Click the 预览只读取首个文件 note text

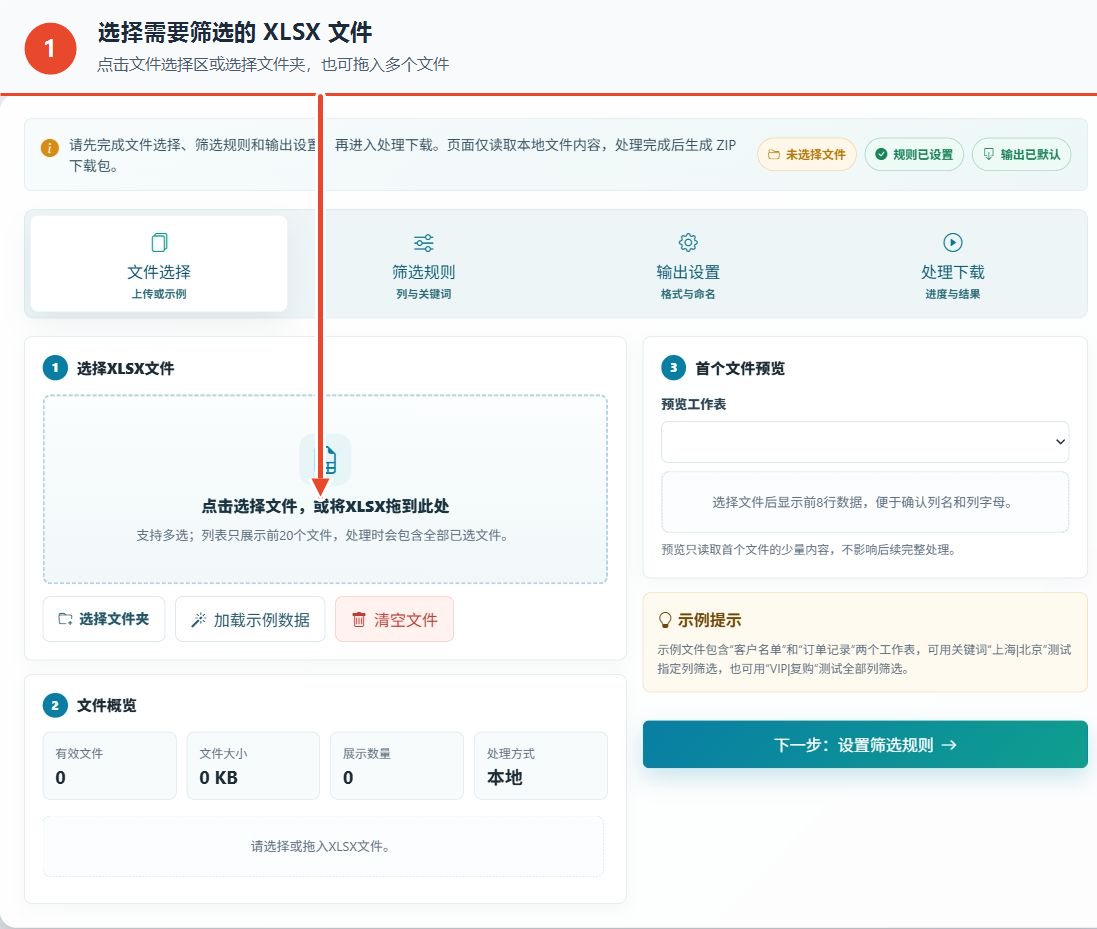pos(809,550)
